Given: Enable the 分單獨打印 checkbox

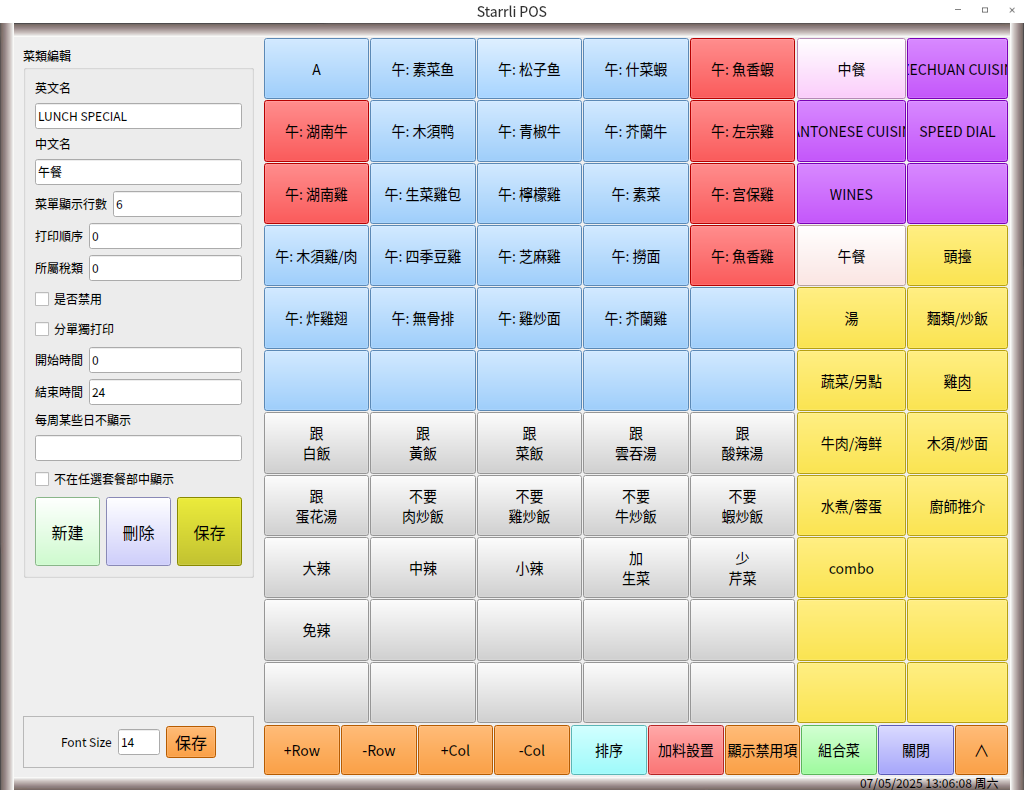Looking at the screenshot, I should (42, 329).
